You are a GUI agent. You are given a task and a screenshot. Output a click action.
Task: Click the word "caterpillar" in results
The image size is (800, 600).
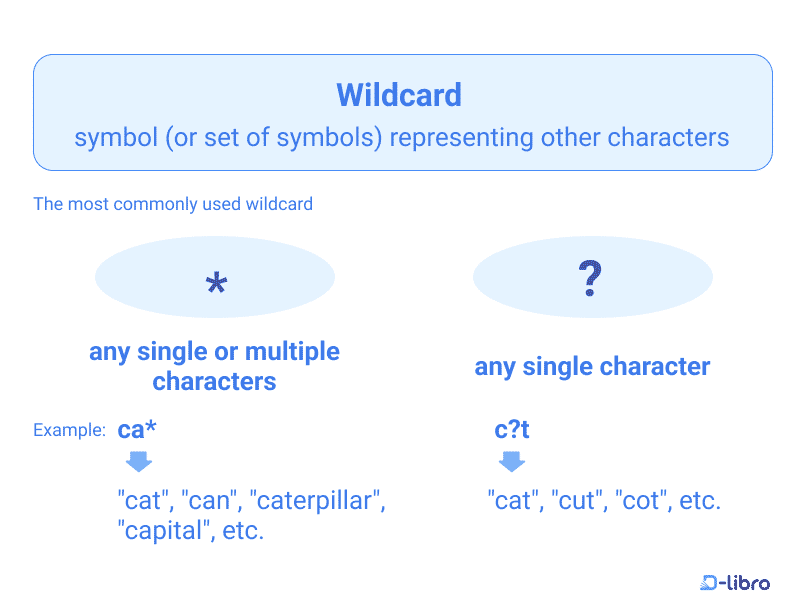(x=314, y=501)
